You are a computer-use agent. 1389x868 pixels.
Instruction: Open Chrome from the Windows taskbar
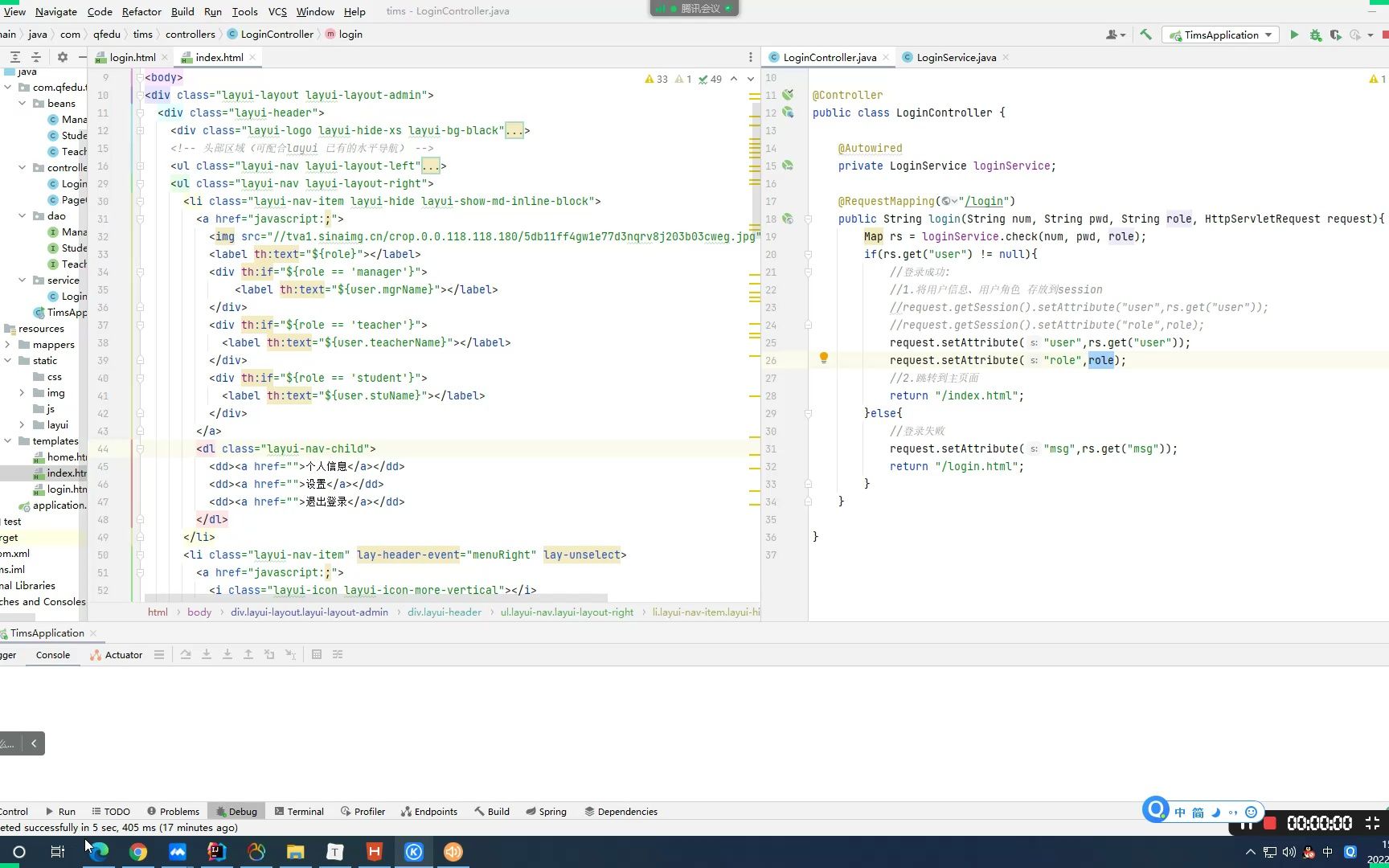[x=138, y=852]
